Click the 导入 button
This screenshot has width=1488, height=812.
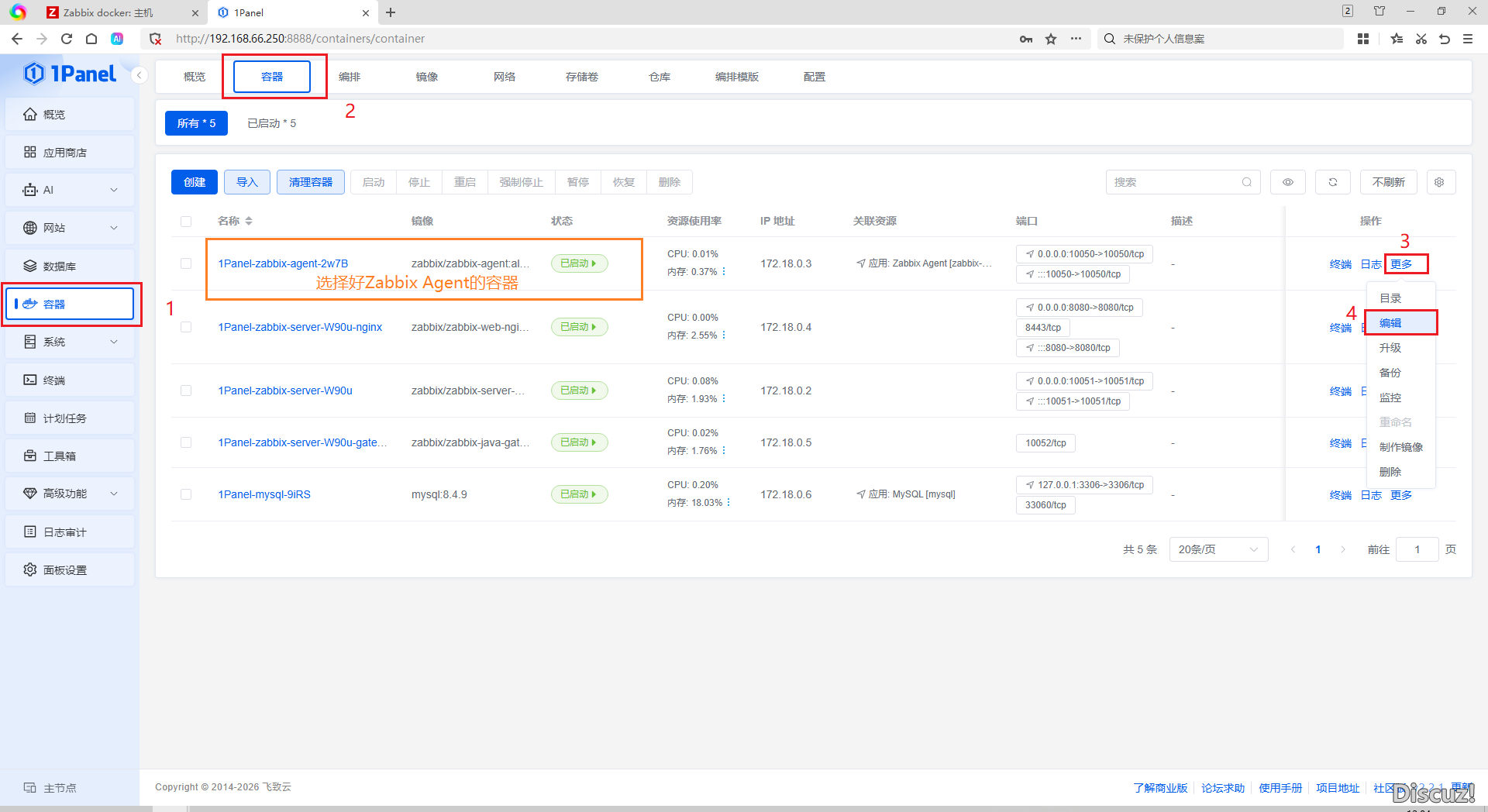click(247, 182)
